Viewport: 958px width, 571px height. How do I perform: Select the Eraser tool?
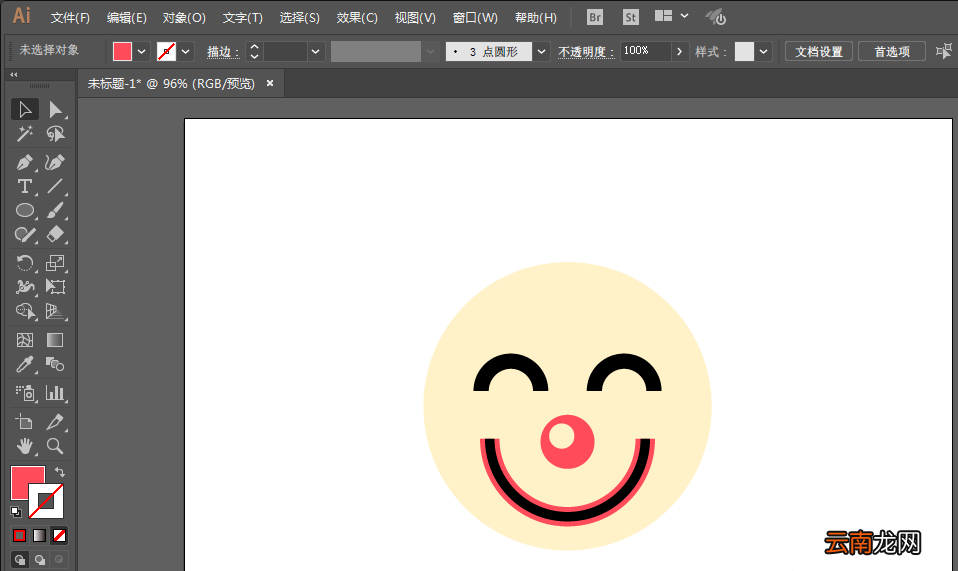55,234
